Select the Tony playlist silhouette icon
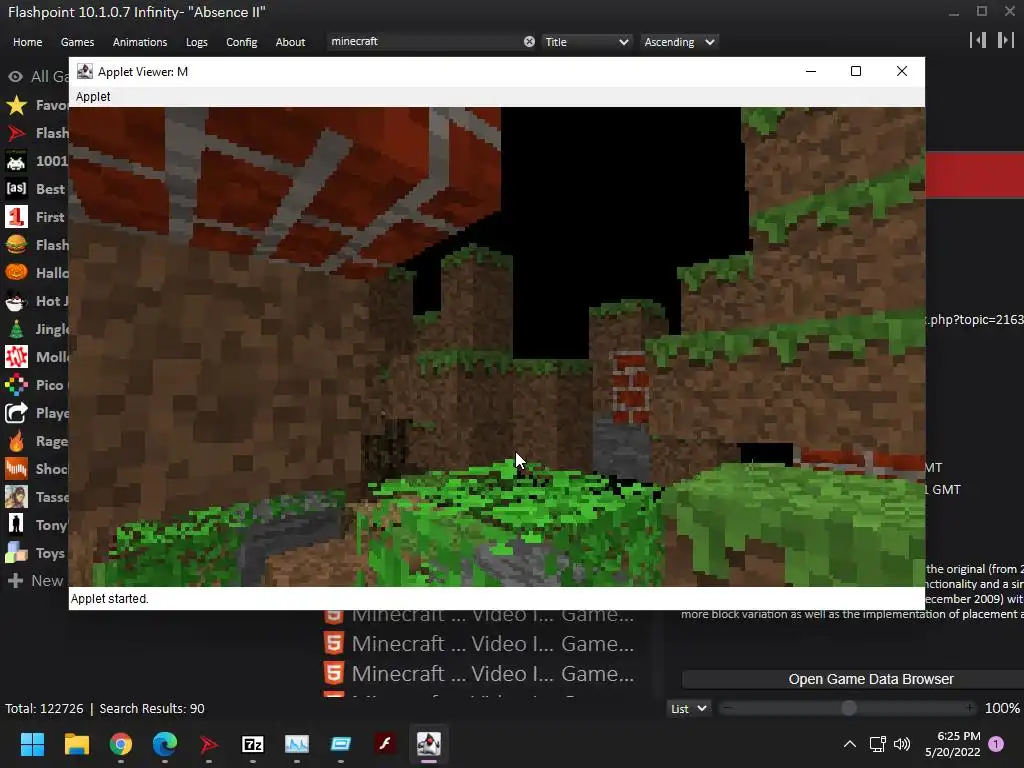The height and width of the screenshot is (768, 1024). pyautogui.click(x=16, y=525)
